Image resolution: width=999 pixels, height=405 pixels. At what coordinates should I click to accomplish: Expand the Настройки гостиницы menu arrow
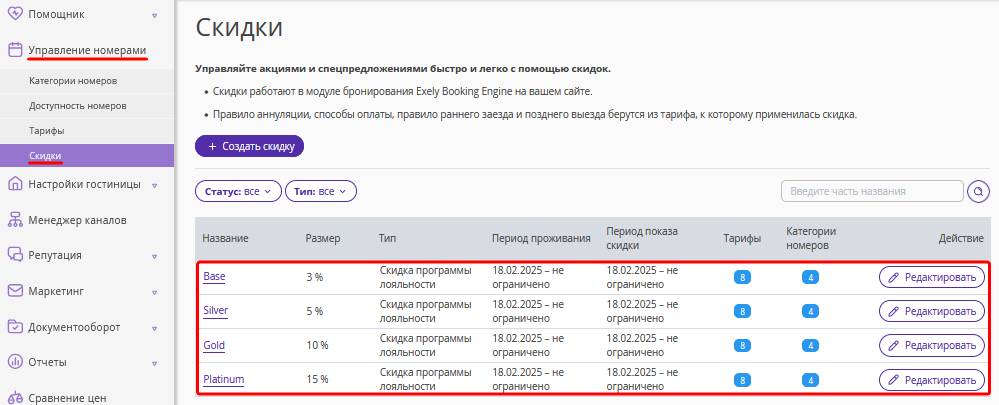[154, 186]
